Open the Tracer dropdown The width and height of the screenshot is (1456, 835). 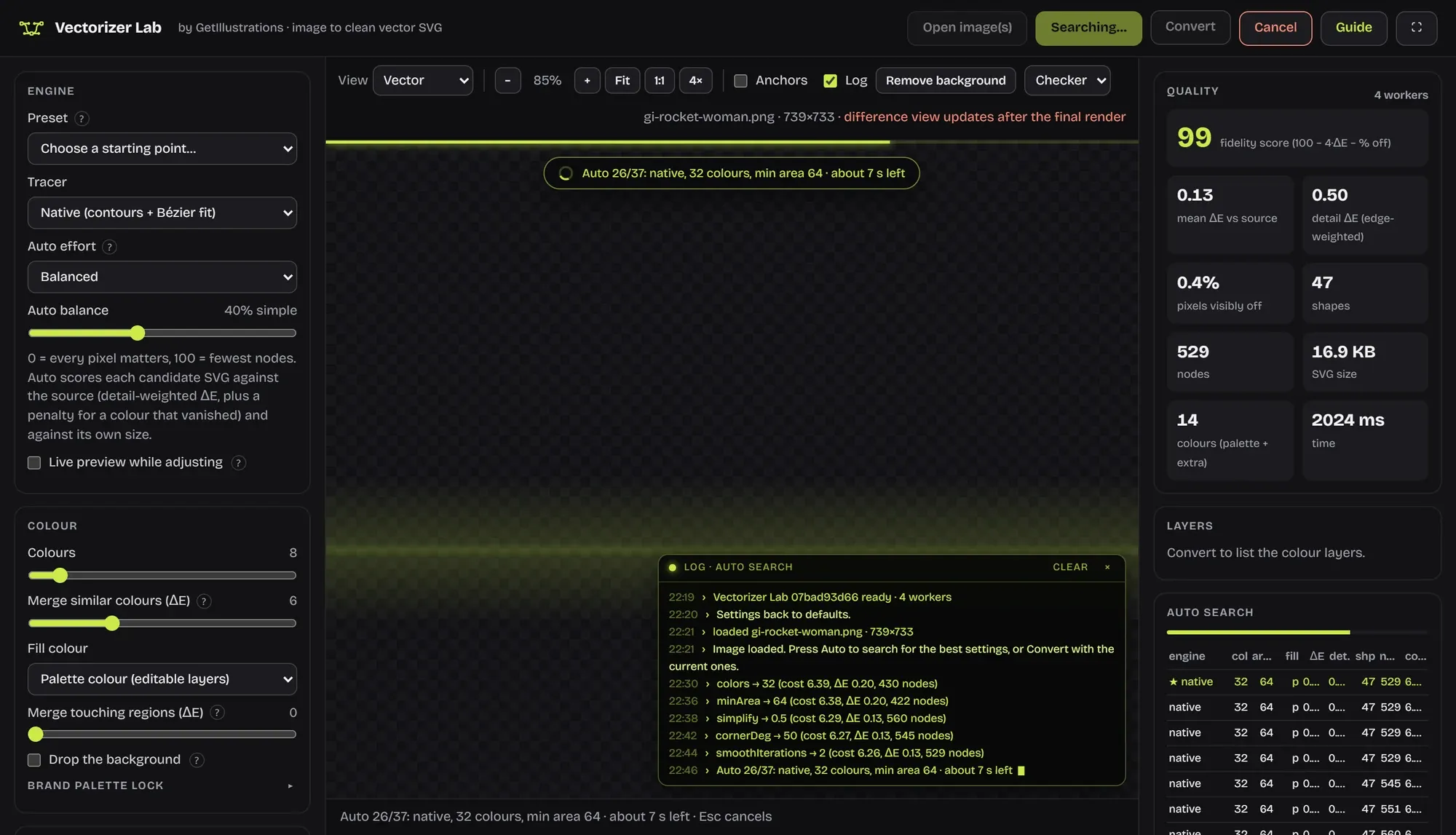click(162, 213)
